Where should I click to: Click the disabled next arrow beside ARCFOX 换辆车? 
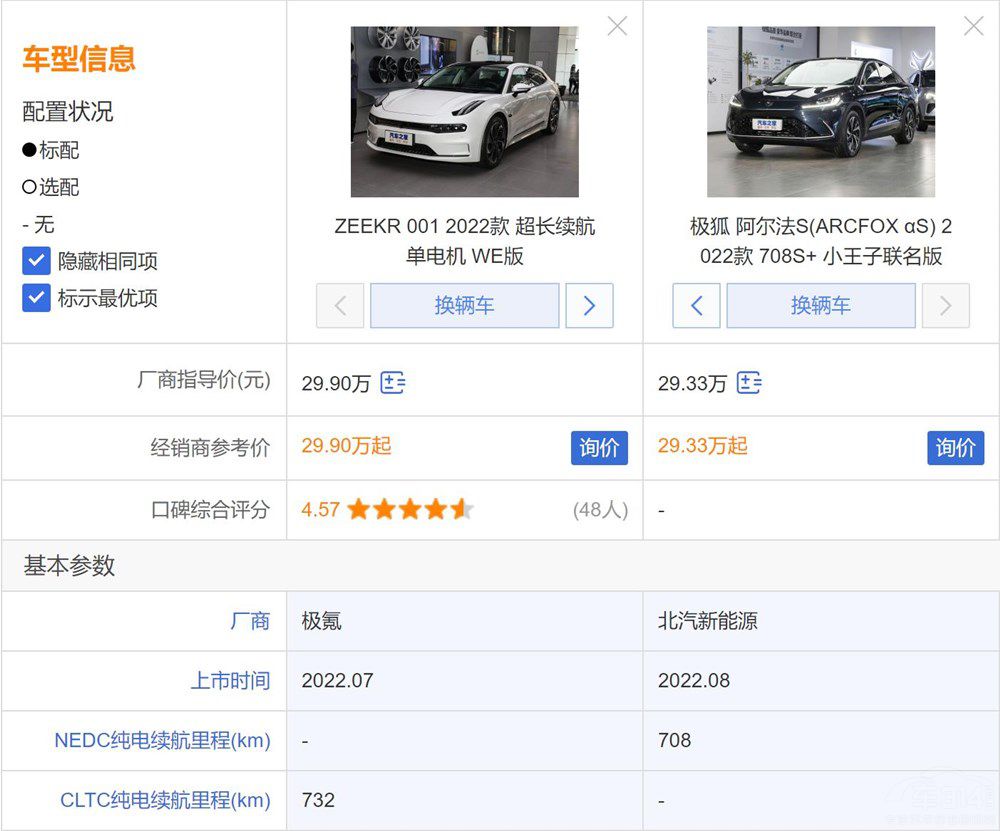coord(946,306)
